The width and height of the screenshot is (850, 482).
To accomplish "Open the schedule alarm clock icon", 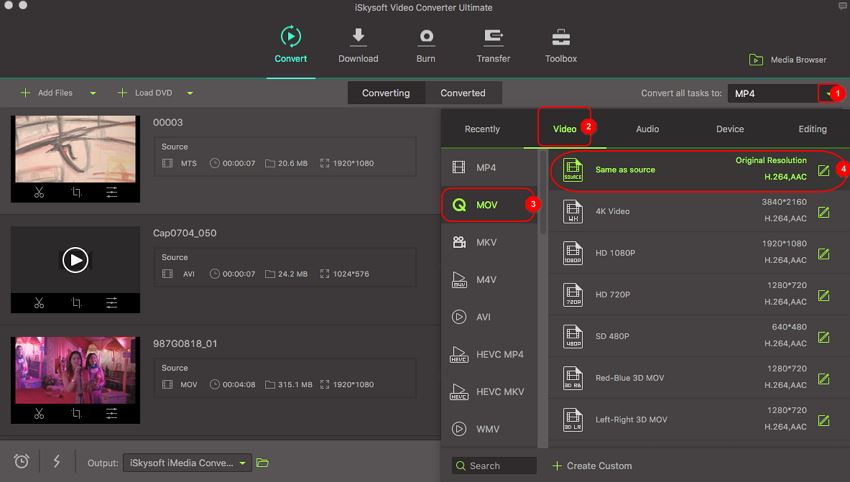I will pyautogui.click(x=21, y=461).
